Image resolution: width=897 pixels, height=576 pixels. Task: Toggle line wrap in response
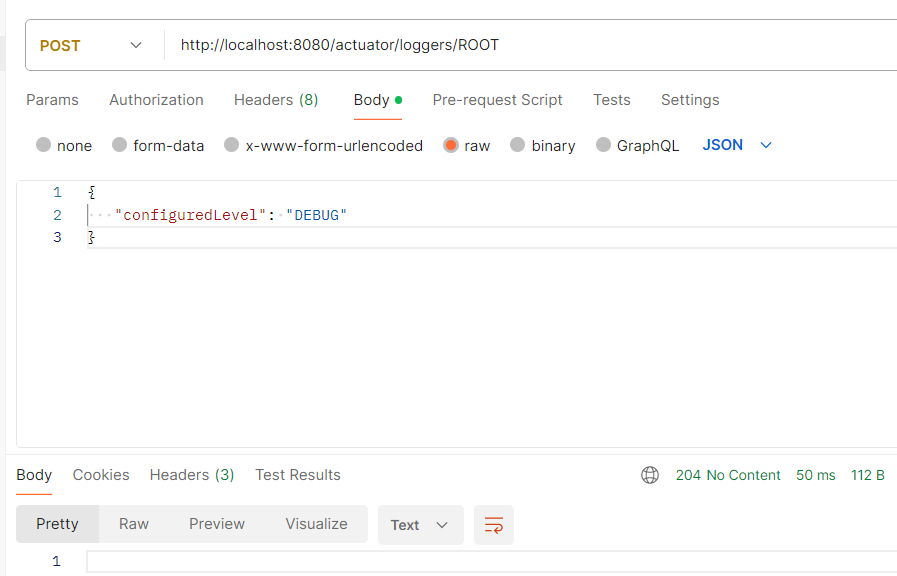point(494,525)
